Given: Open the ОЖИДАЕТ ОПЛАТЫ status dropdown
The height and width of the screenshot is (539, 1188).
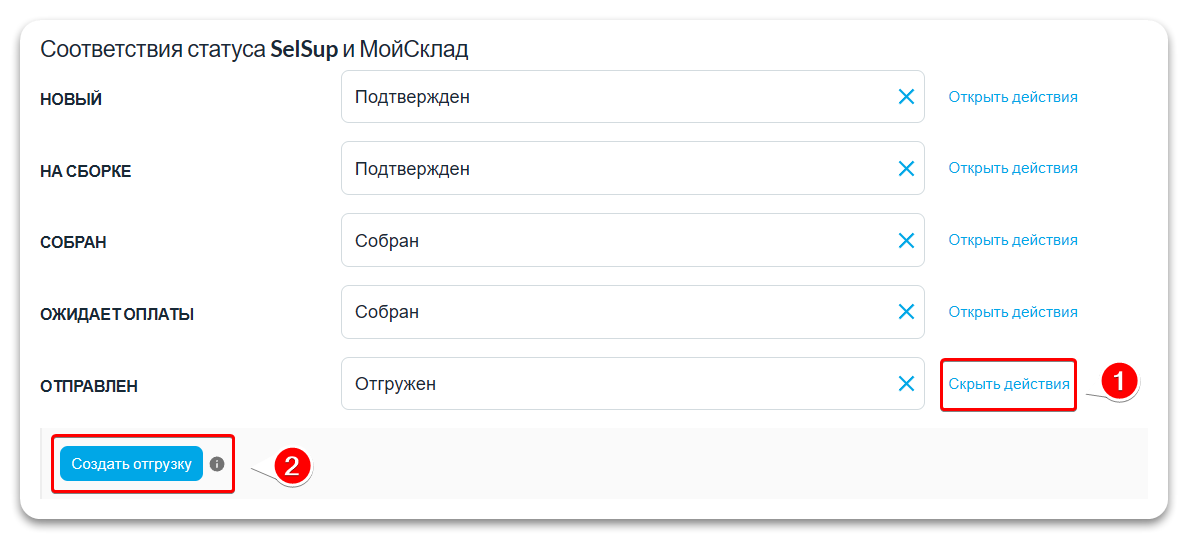Looking at the screenshot, I should coord(615,312).
